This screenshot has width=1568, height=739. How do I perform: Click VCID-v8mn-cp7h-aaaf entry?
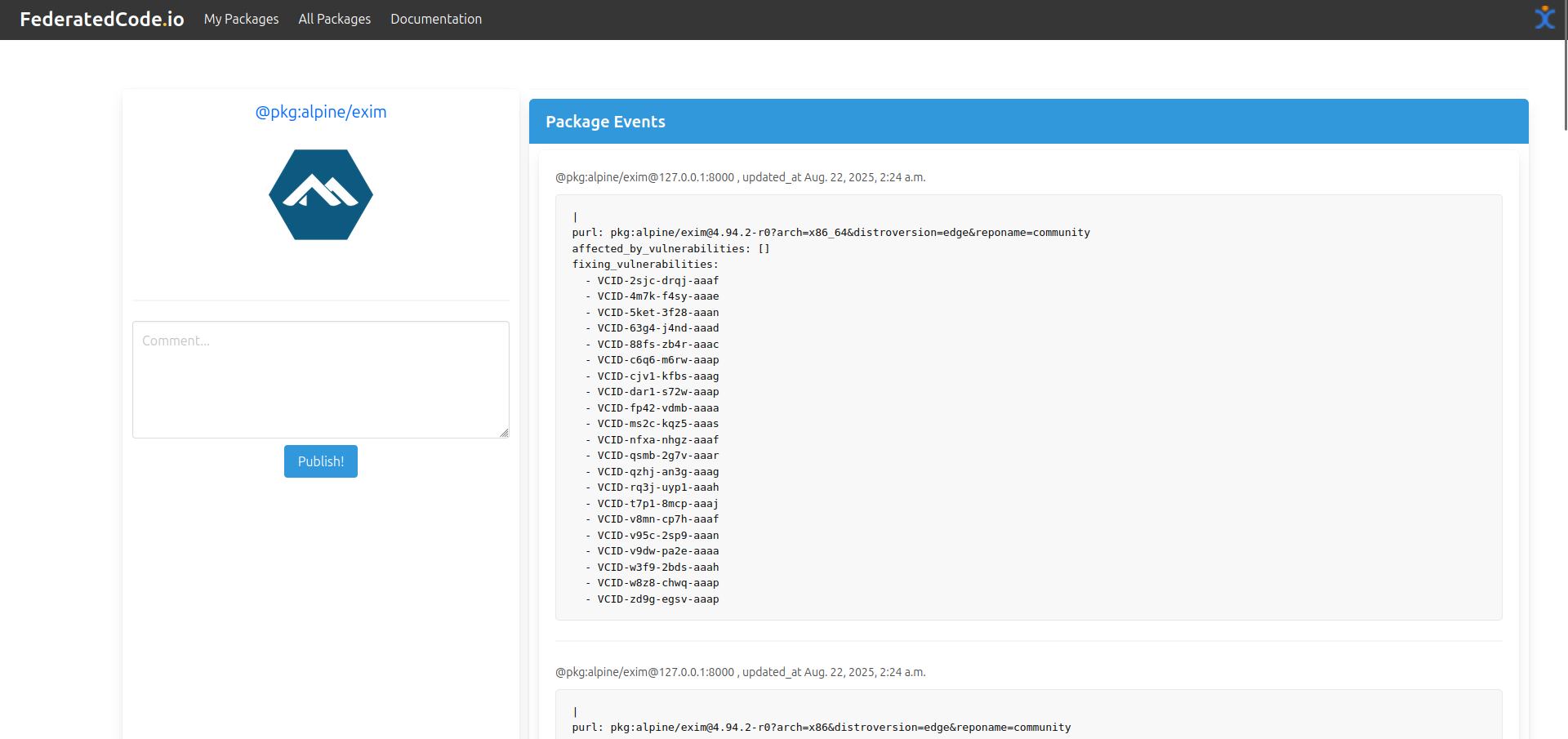pos(658,519)
